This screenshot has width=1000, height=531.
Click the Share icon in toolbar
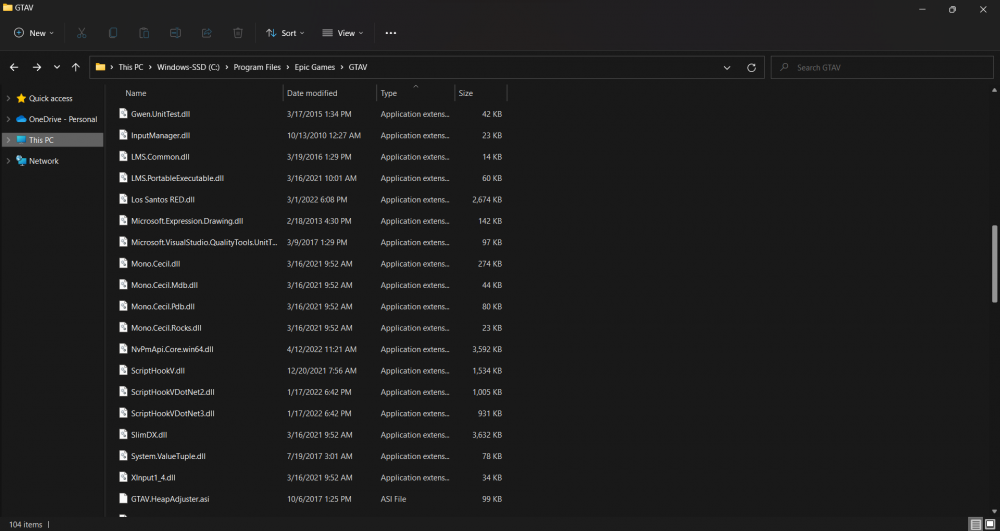coord(206,33)
